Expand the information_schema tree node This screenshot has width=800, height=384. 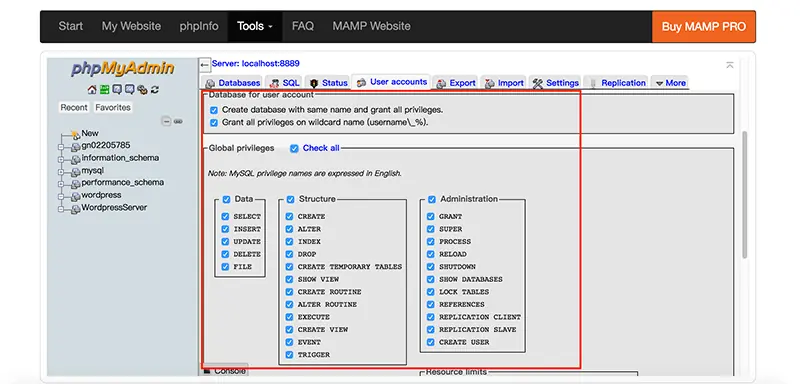point(61,160)
